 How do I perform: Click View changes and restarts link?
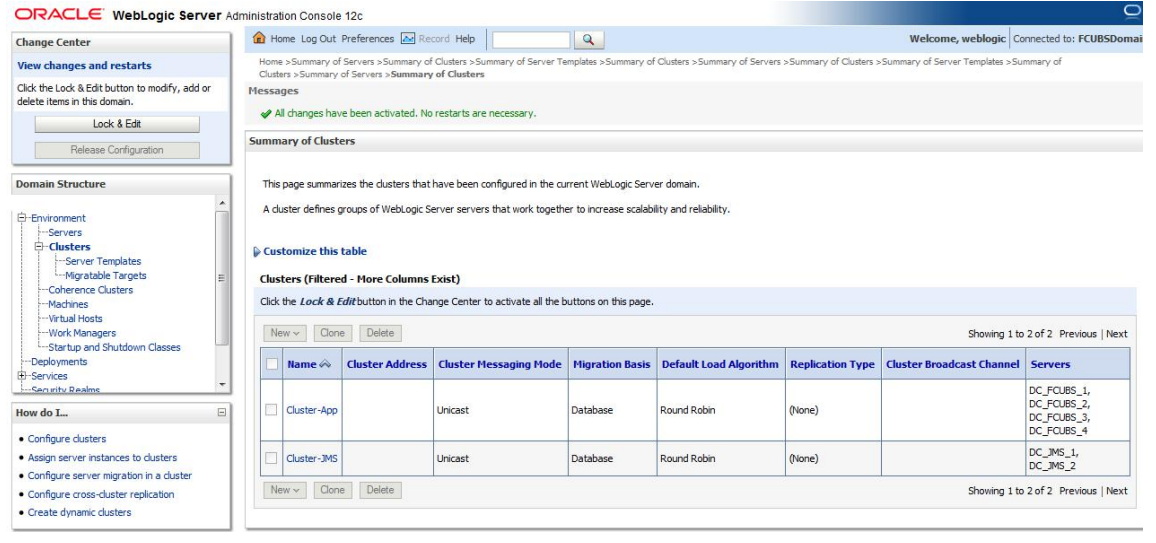[84, 66]
